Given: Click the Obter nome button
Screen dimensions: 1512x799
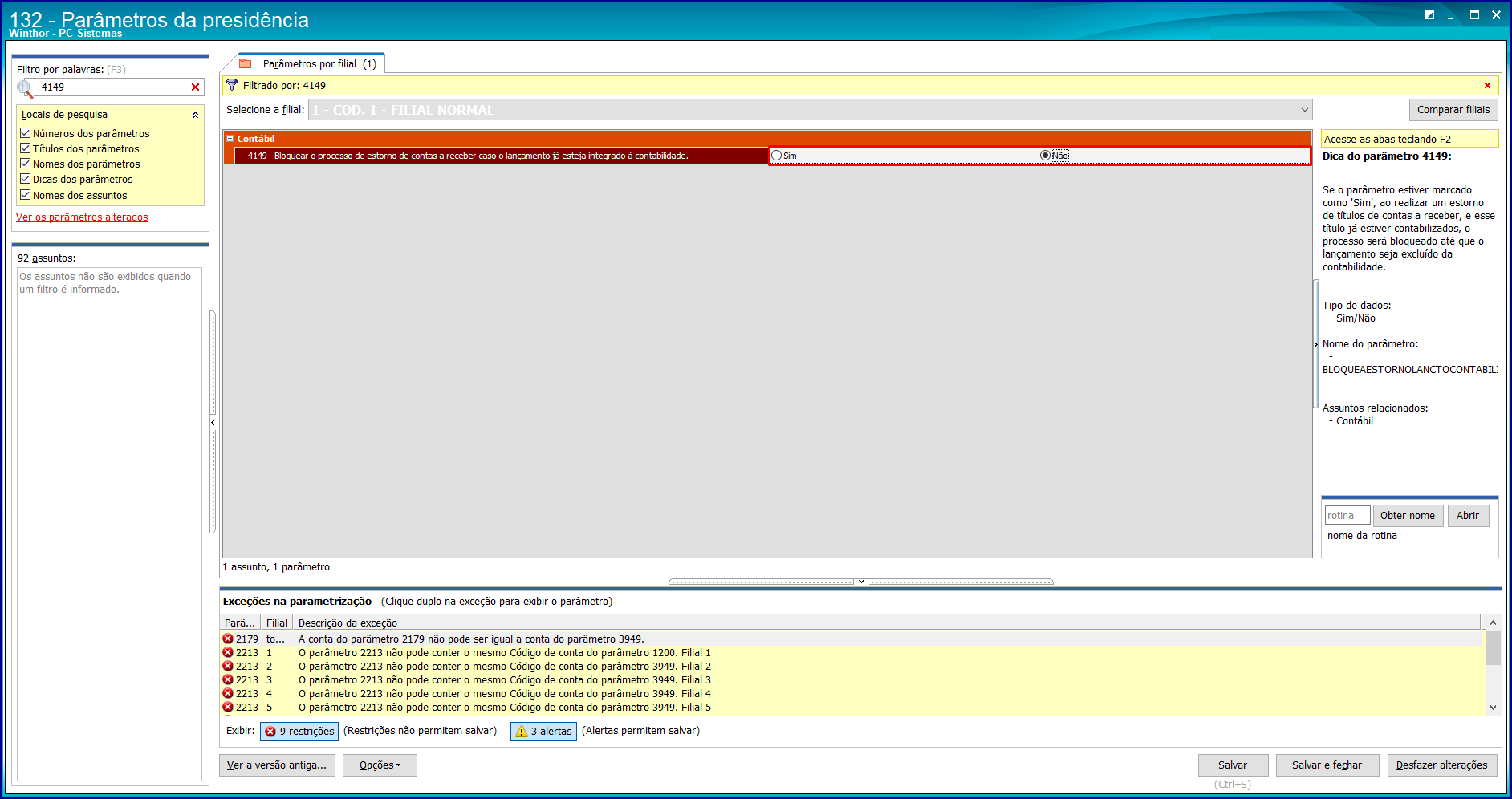Looking at the screenshot, I should [x=1408, y=516].
